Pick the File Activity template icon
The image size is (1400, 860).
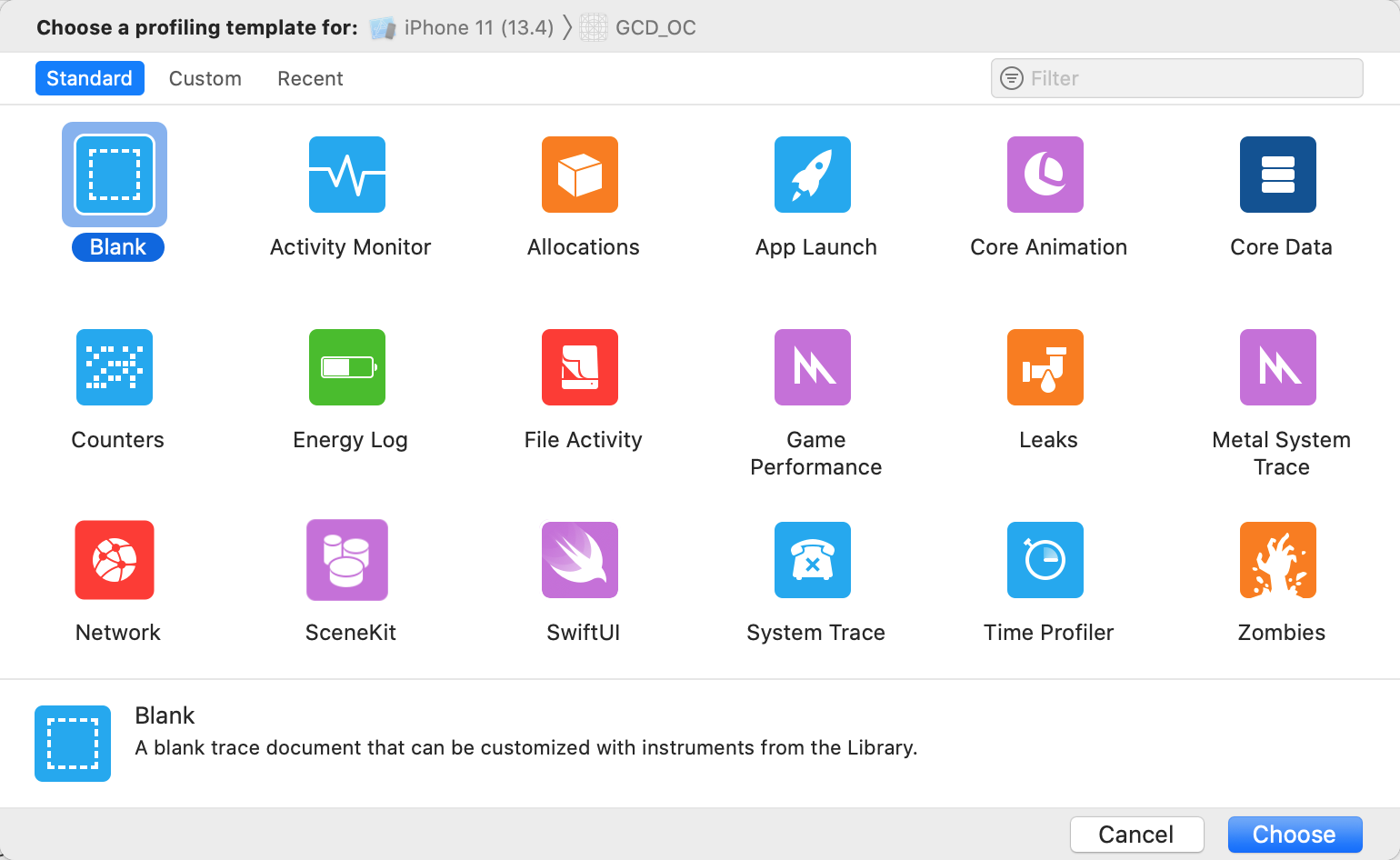click(x=580, y=367)
